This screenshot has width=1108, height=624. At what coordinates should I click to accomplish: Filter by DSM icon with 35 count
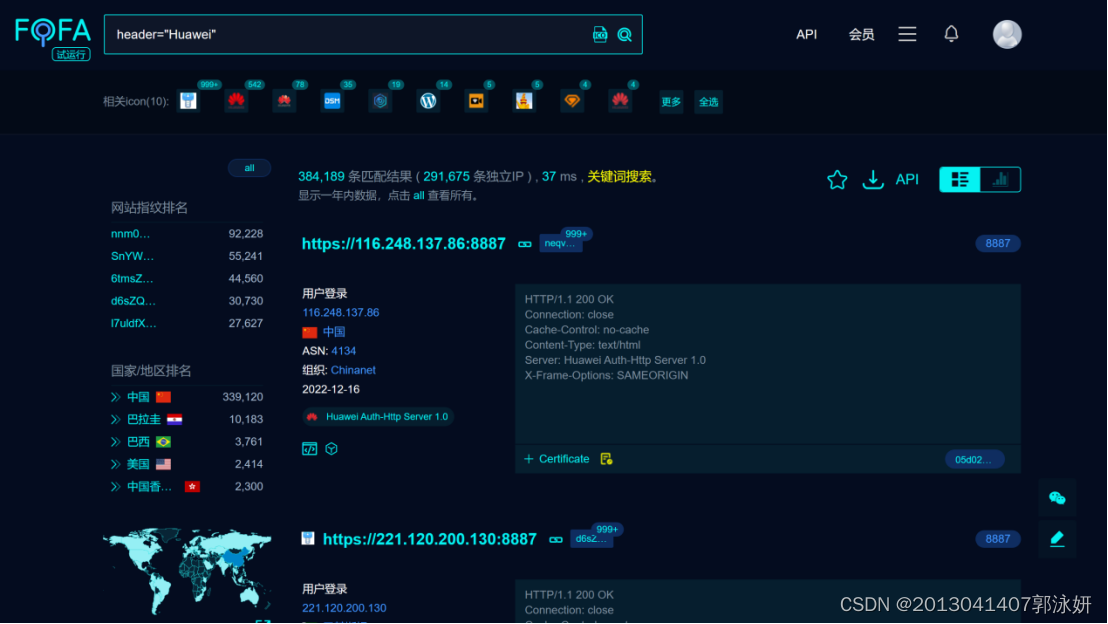point(332,101)
